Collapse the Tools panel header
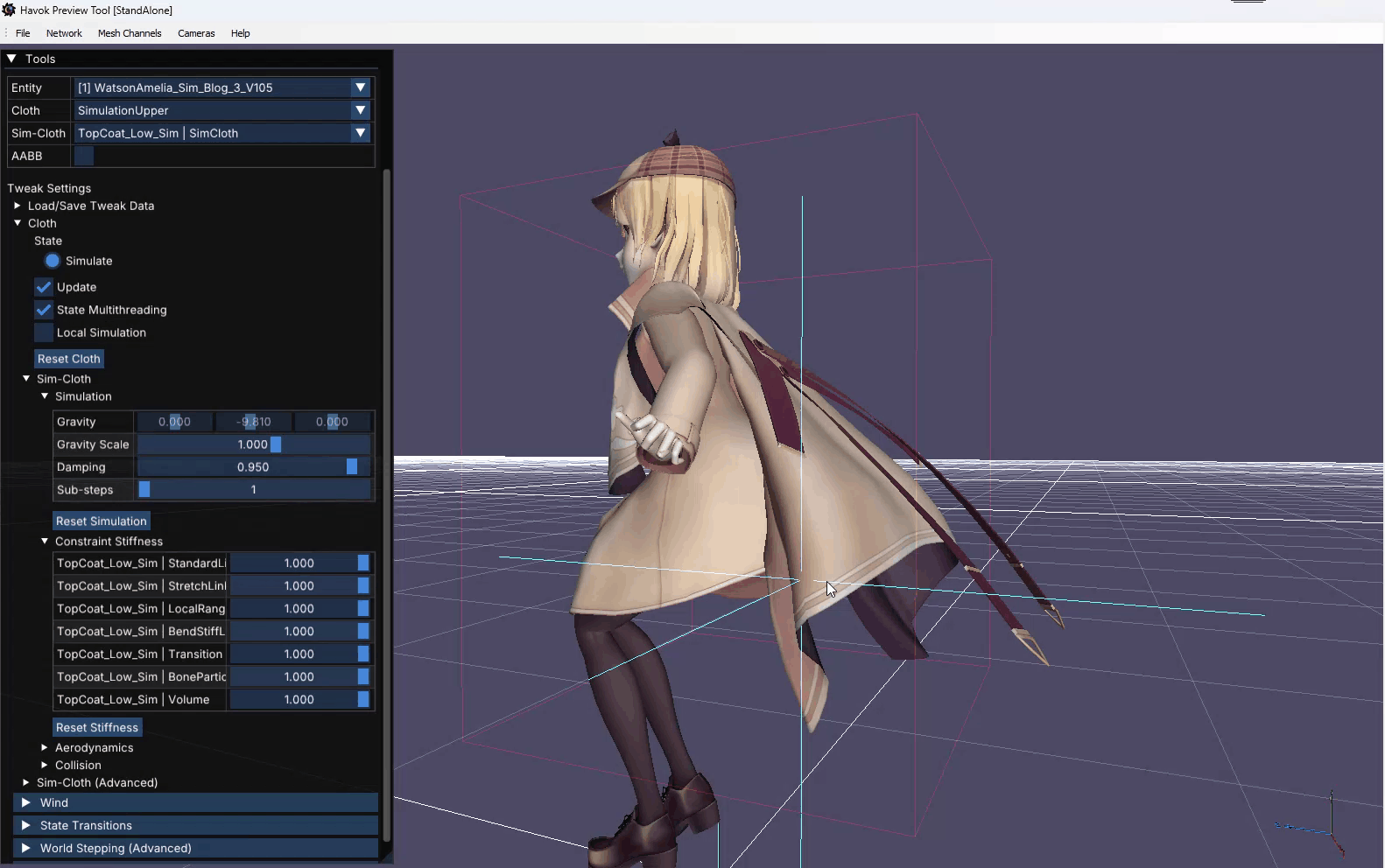 pos(12,59)
